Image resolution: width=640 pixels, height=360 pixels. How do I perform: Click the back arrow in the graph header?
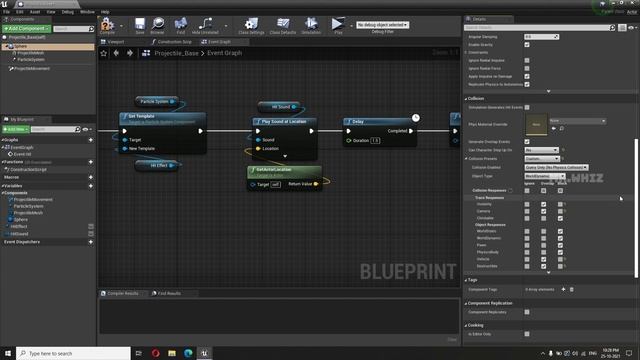tap(116, 53)
